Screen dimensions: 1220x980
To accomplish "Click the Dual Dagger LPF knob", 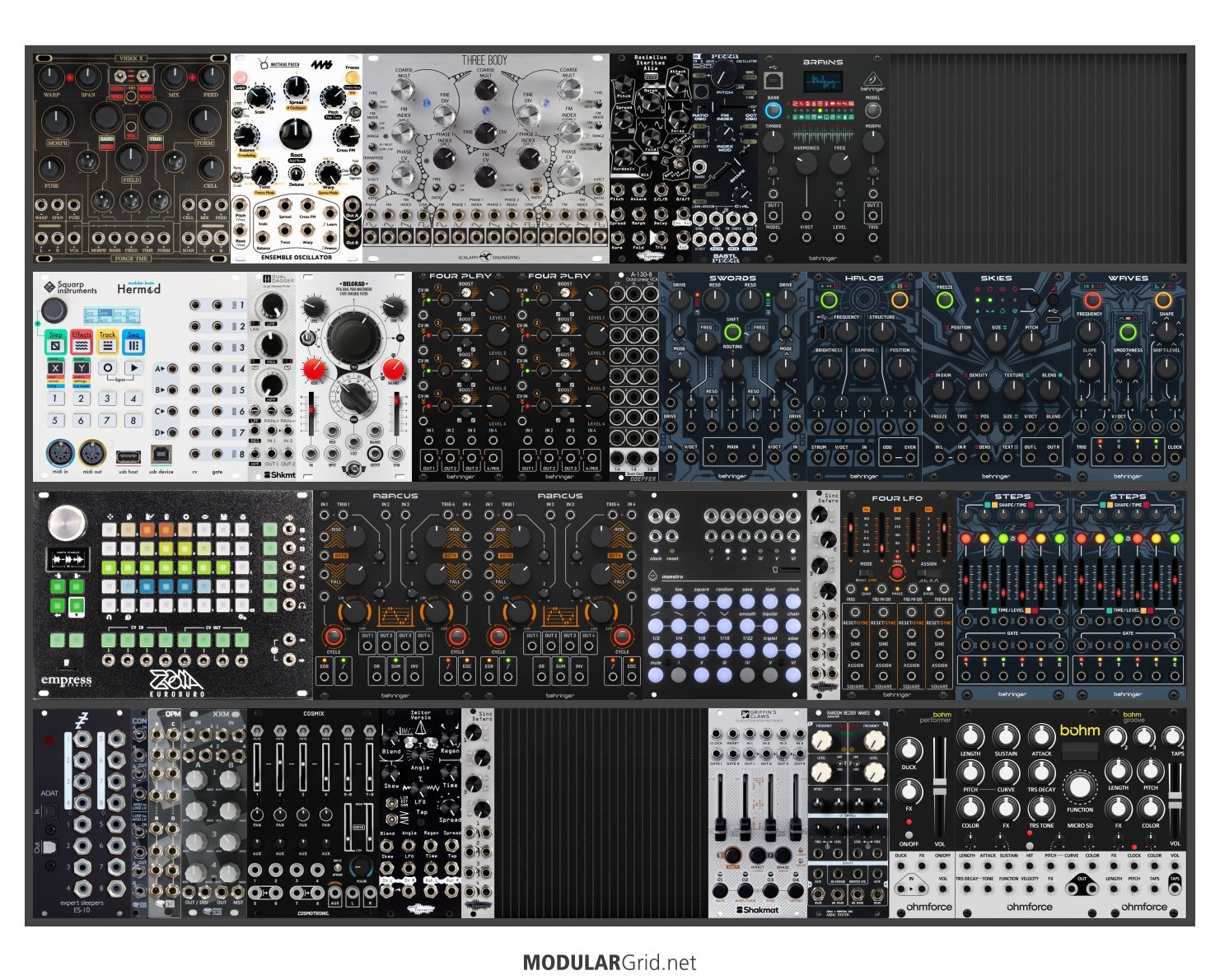I will 272,305.
